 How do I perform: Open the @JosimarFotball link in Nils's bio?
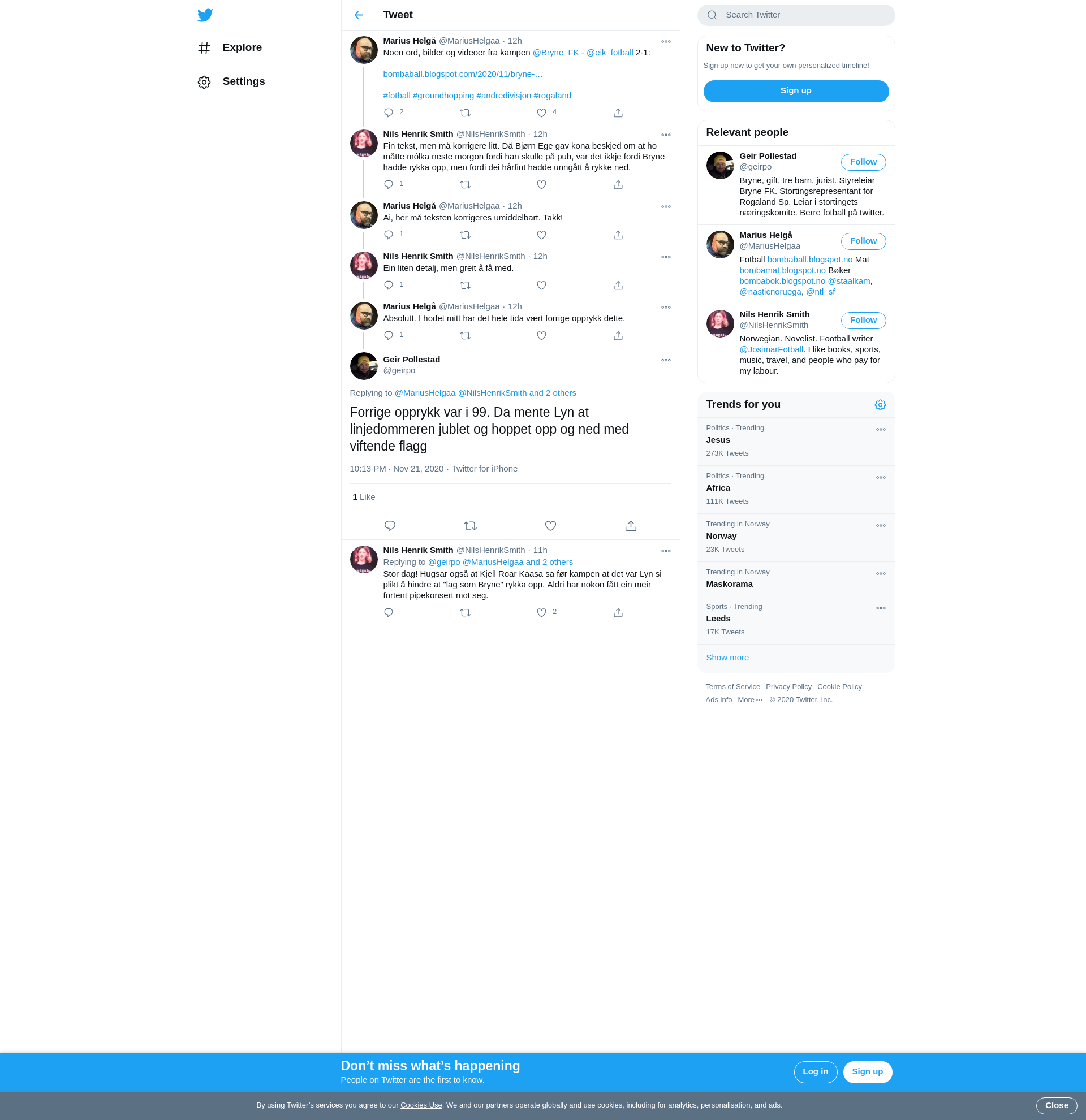coord(771,350)
